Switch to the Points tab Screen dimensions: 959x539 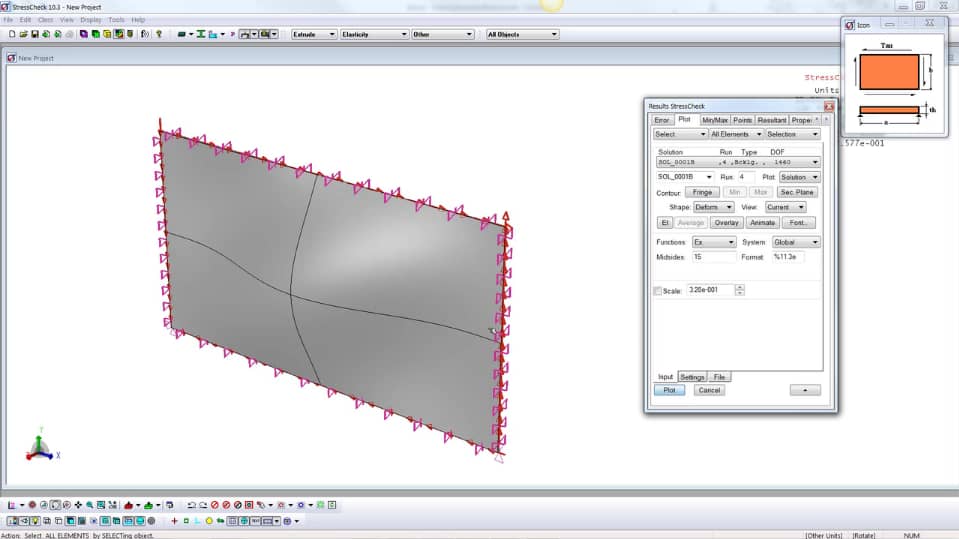742,120
